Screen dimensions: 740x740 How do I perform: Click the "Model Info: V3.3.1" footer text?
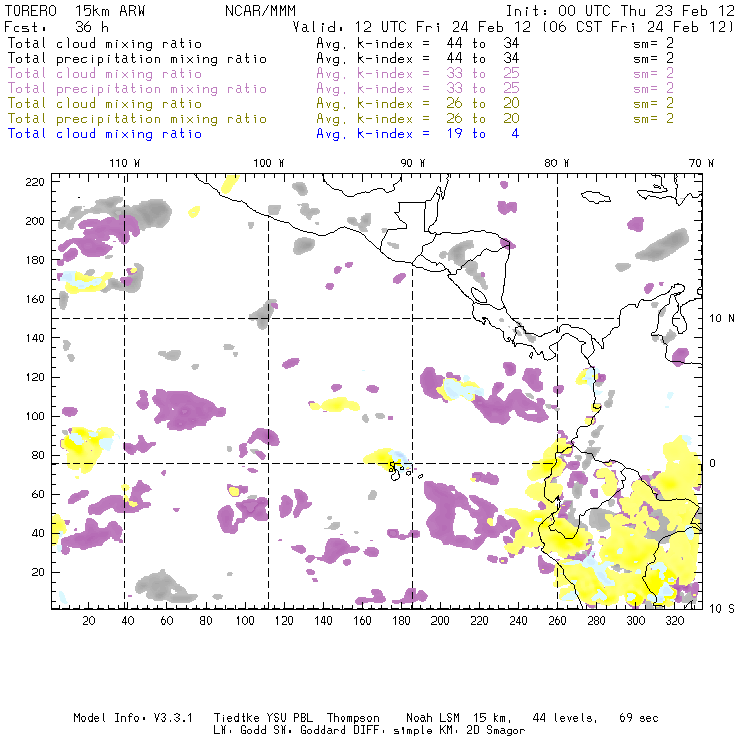click(133, 718)
